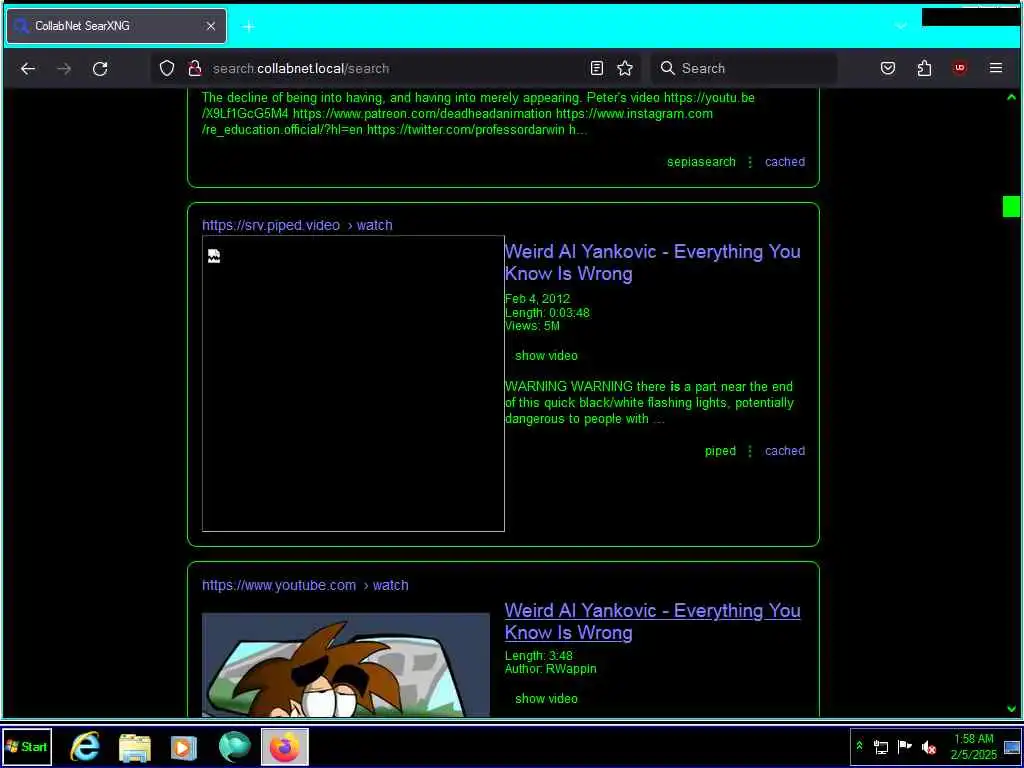The width and height of the screenshot is (1024, 768).
Task: Open the extensions puzzle icon
Action: [924, 69]
